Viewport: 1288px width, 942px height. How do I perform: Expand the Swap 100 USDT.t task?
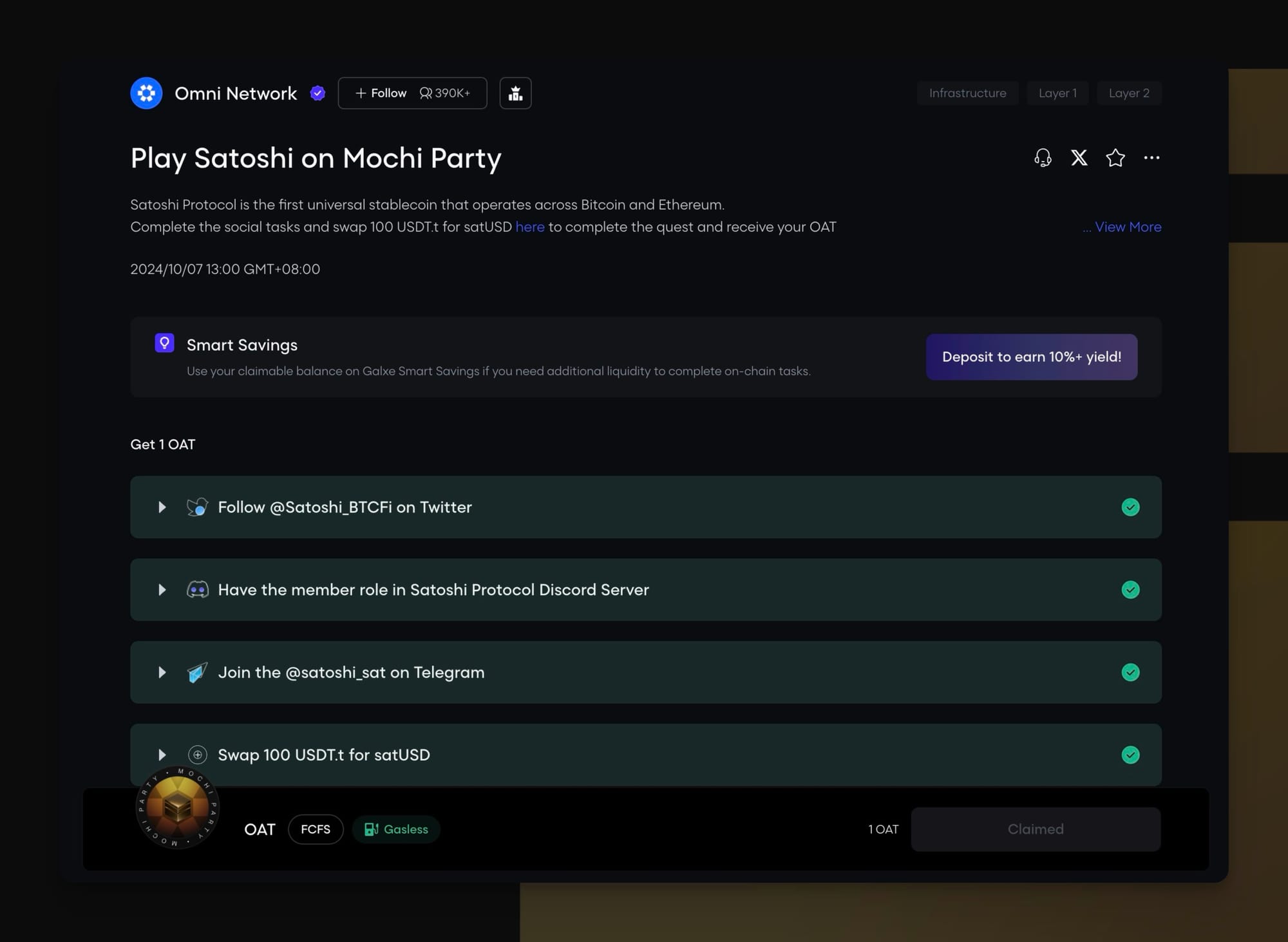[x=162, y=755]
